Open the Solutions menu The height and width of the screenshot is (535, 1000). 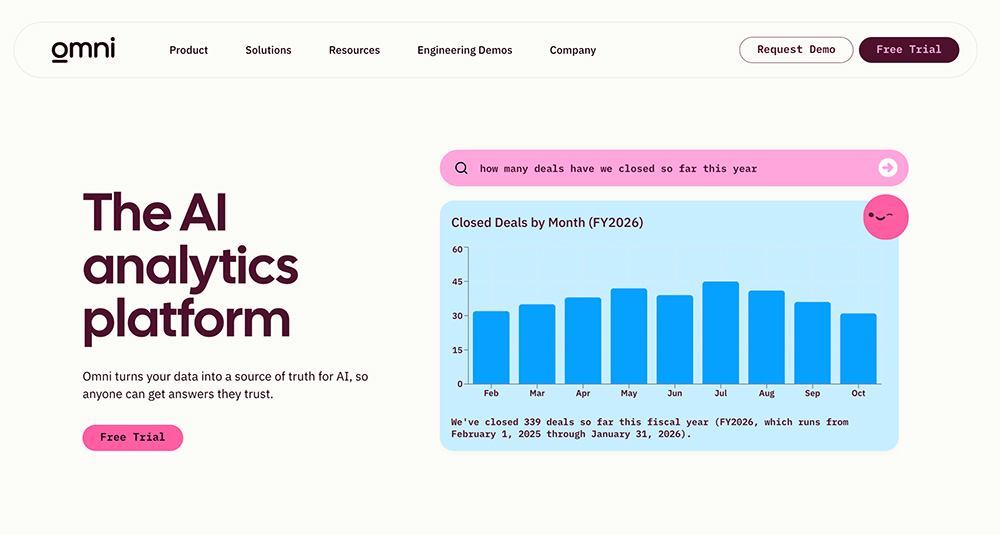pyautogui.click(x=268, y=50)
